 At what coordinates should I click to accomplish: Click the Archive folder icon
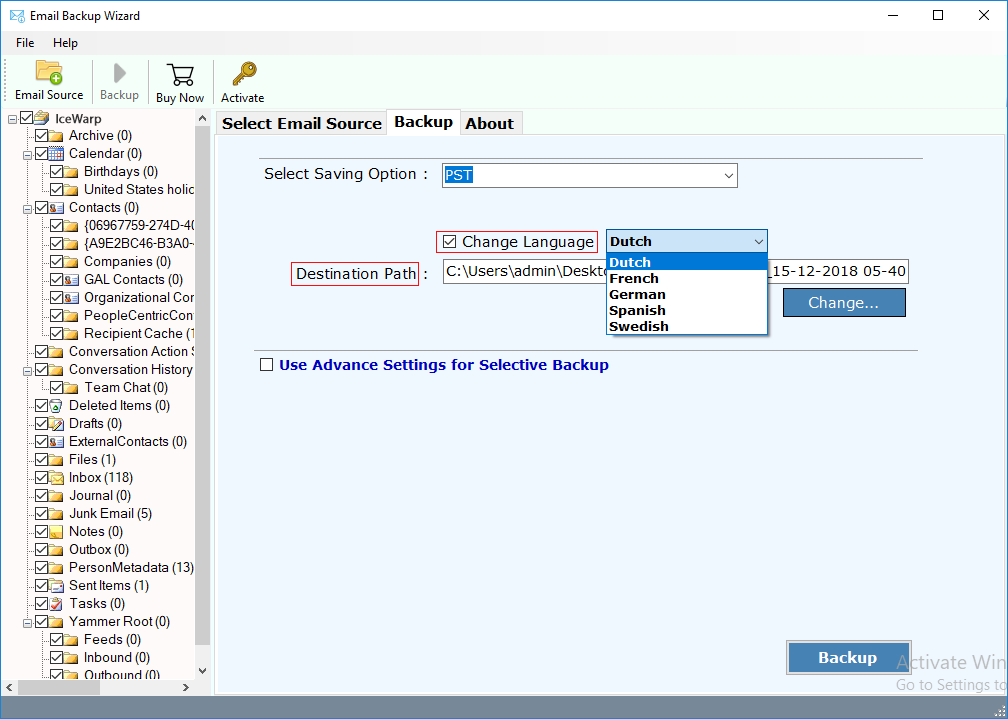coord(57,136)
